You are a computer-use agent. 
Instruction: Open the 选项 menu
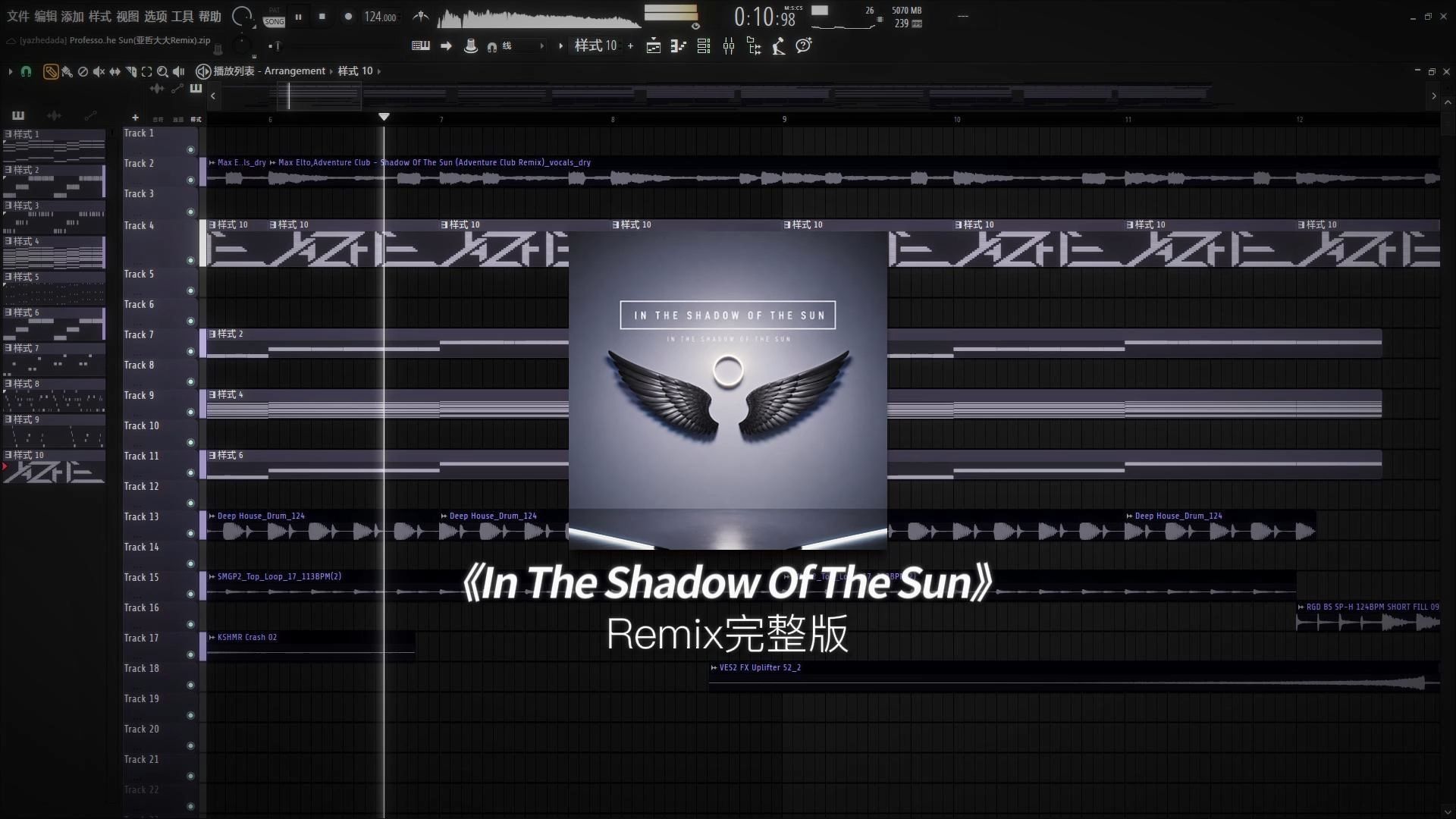155,17
